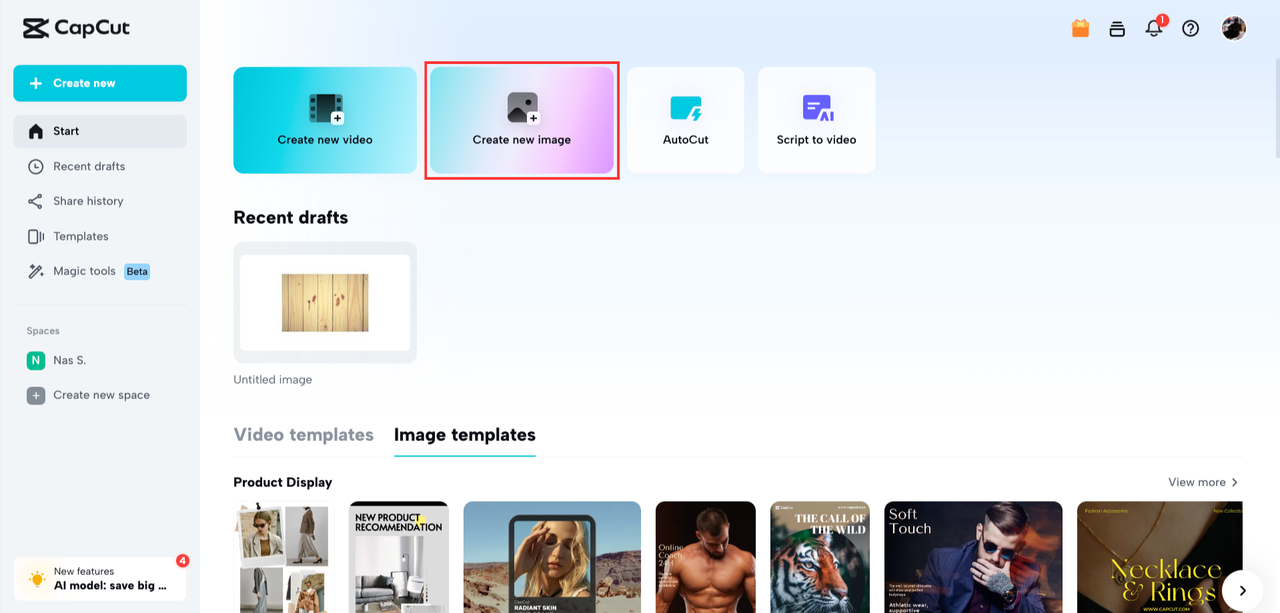This screenshot has height=613, width=1280.
Task: View more Product Display templates
Action: coord(1202,482)
